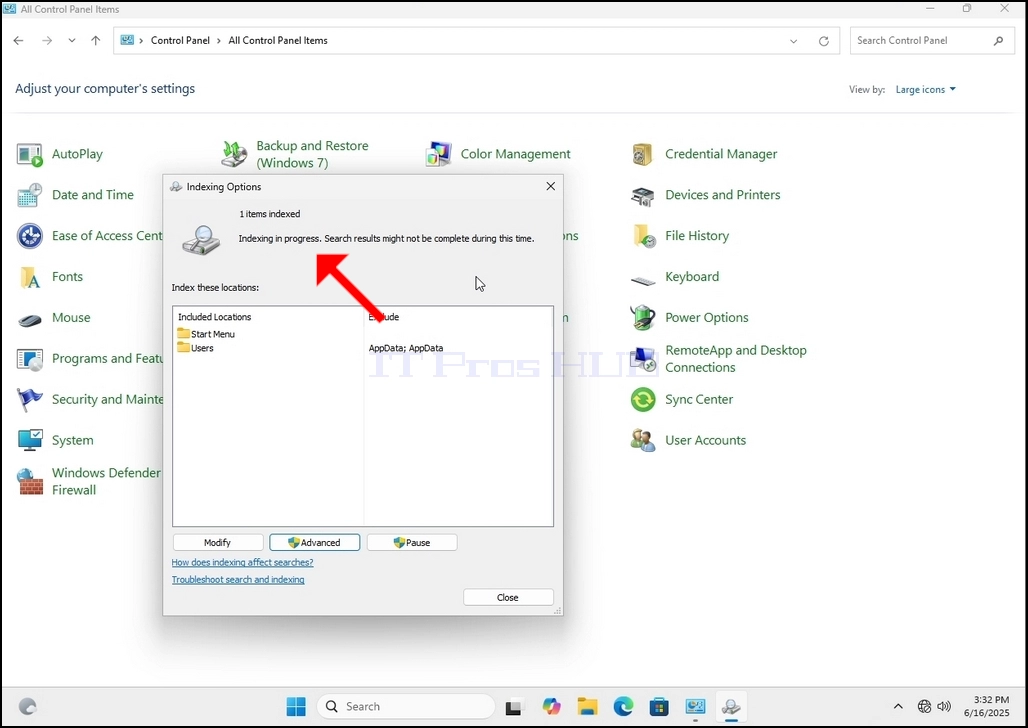Click the Start Menu folder in Included Locations
This screenshot has width=1028, height=728.
206,334
